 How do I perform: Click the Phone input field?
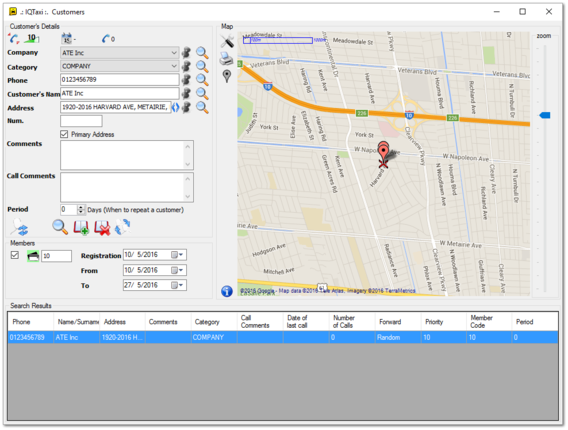coord(120,80)
